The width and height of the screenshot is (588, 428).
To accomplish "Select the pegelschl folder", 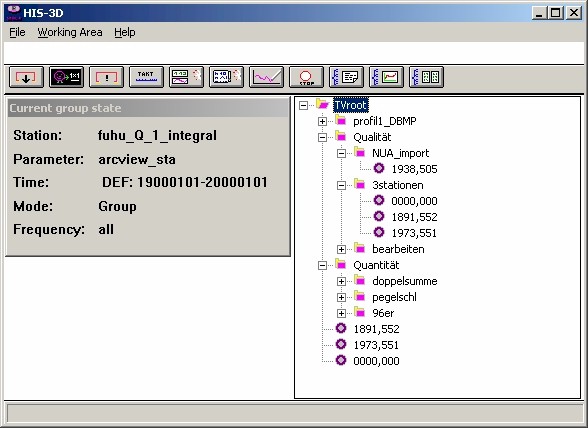I will (394, 297).
